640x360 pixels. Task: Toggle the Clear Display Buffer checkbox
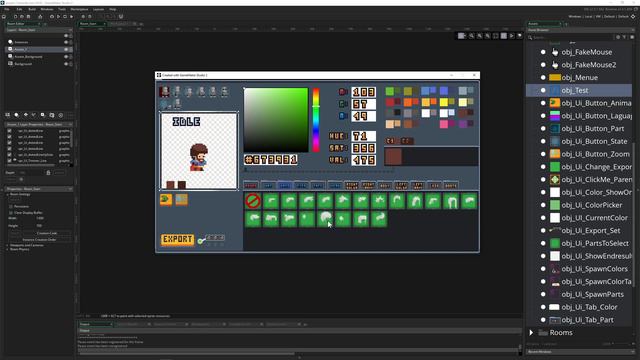[x=11, y=213]
